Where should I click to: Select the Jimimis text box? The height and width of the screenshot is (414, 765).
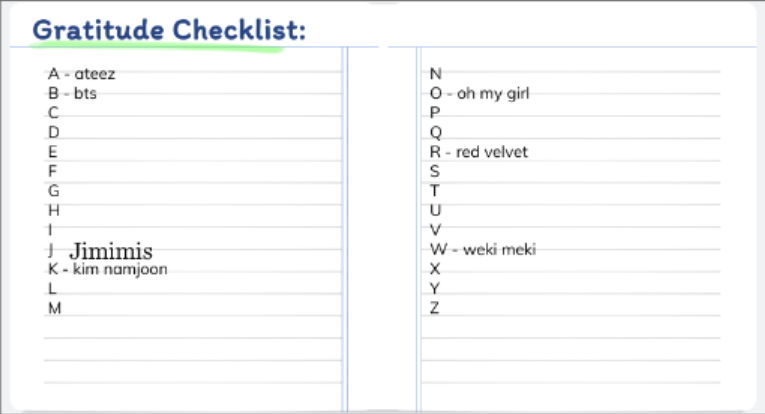point(111,251)
